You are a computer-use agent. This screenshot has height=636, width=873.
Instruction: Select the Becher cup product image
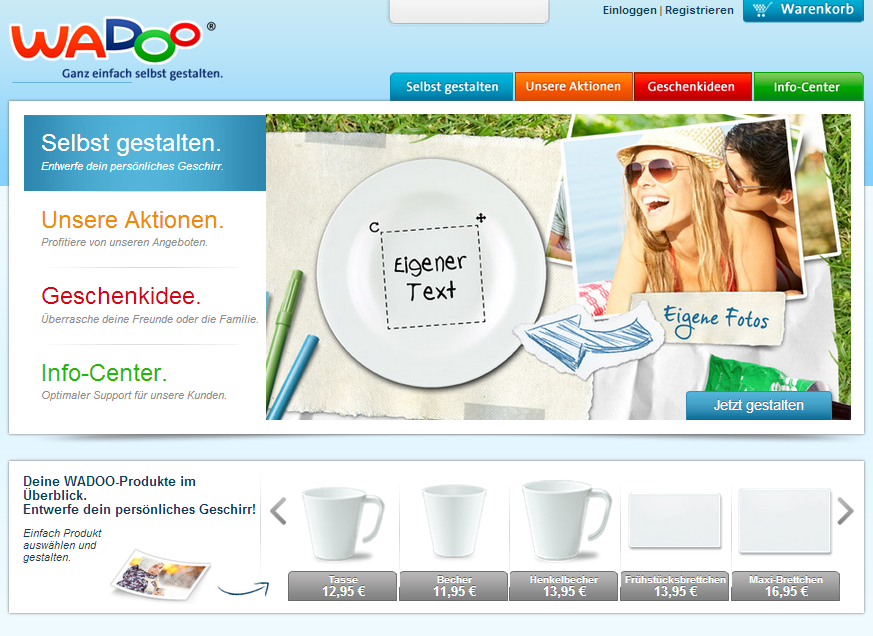point(454,521)
